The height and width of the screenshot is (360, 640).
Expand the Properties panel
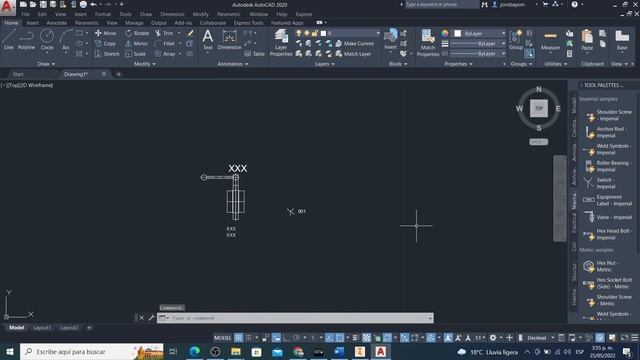458,64
